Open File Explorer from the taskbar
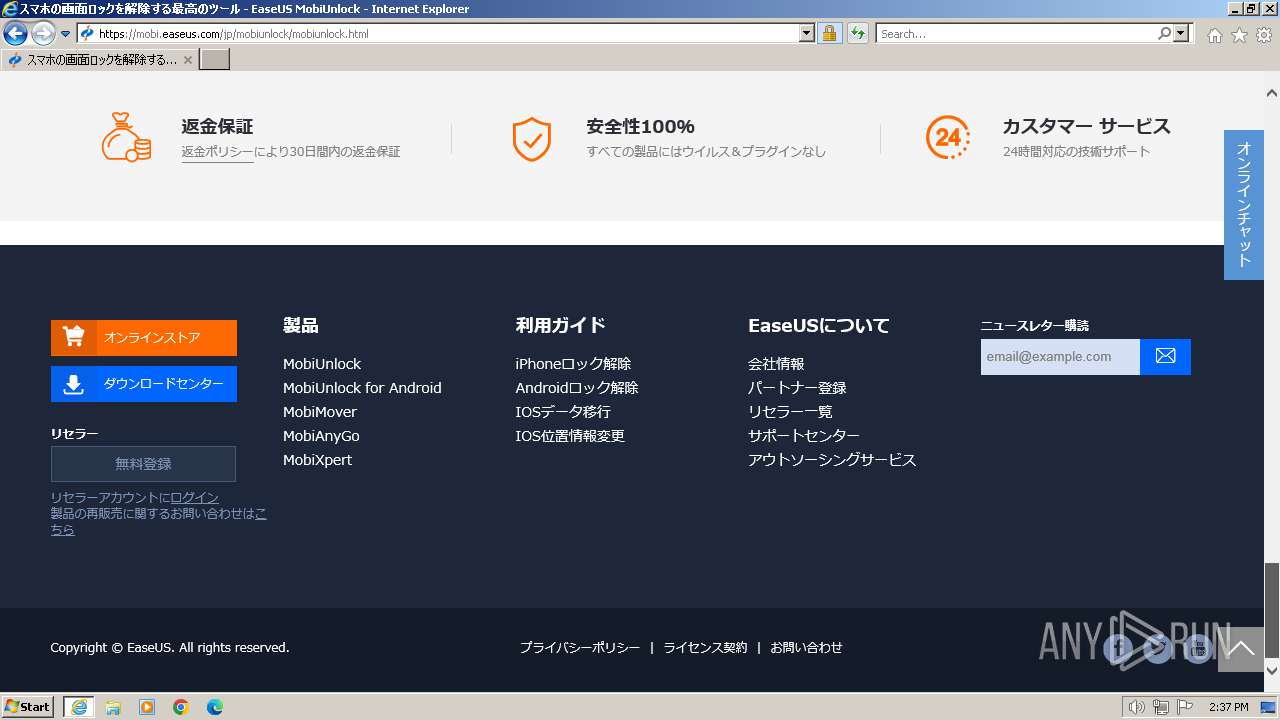1280x720 pixels. tap(113, 707)
